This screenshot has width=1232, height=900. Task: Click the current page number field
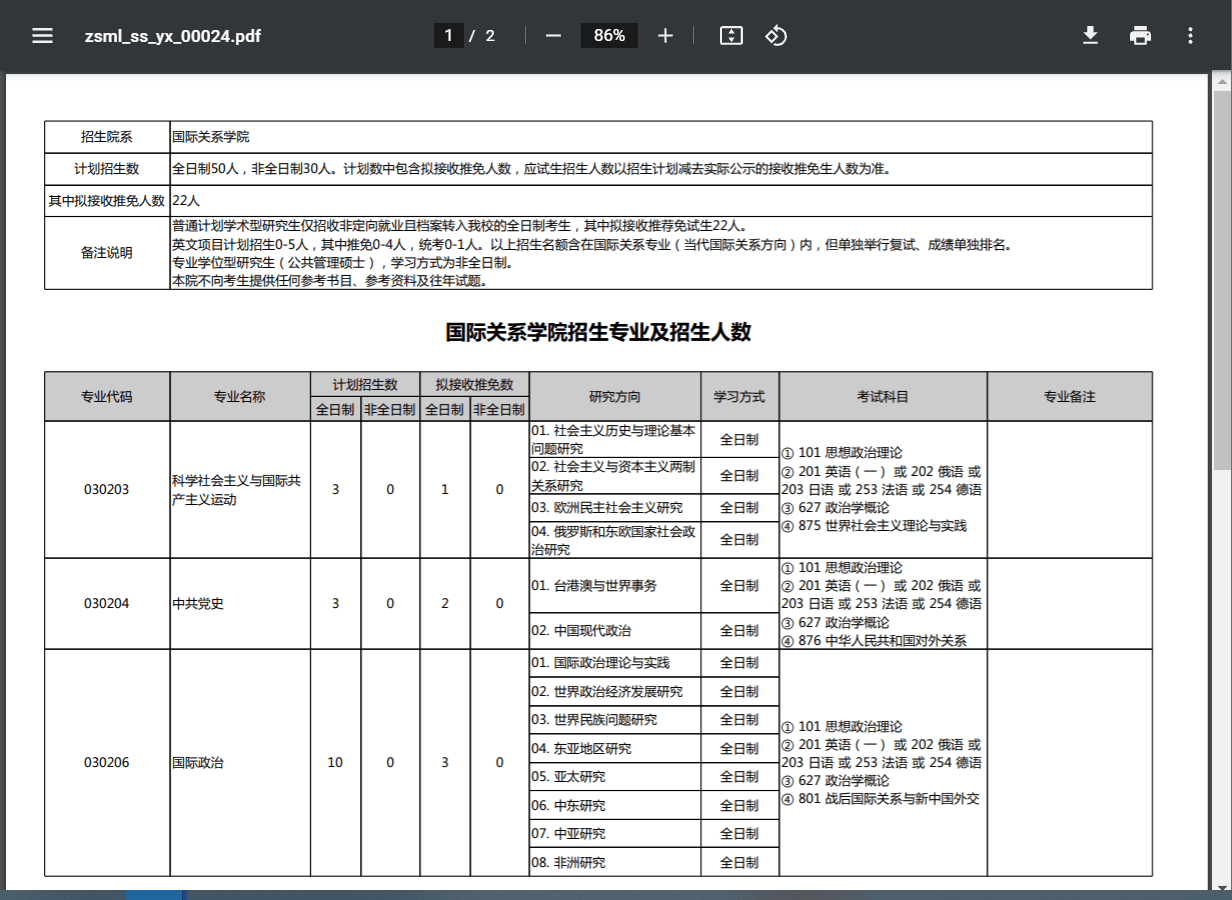coord(448,36)
